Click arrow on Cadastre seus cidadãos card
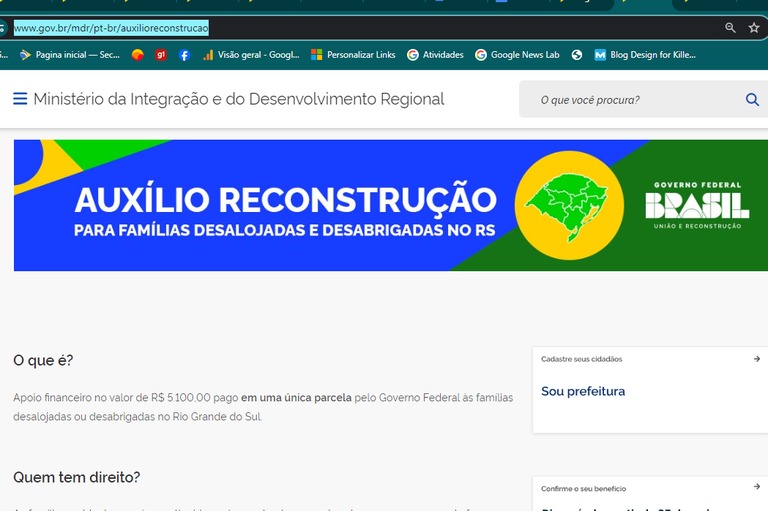The width and height of the screenshot is (768, 511). pyautogui.click(x=757, y=358)
